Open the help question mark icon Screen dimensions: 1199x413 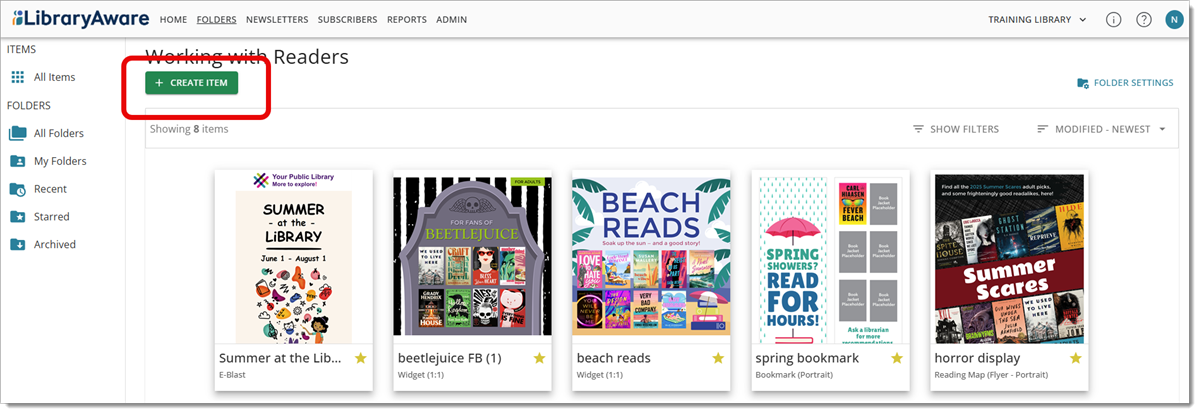(1144, 20)
